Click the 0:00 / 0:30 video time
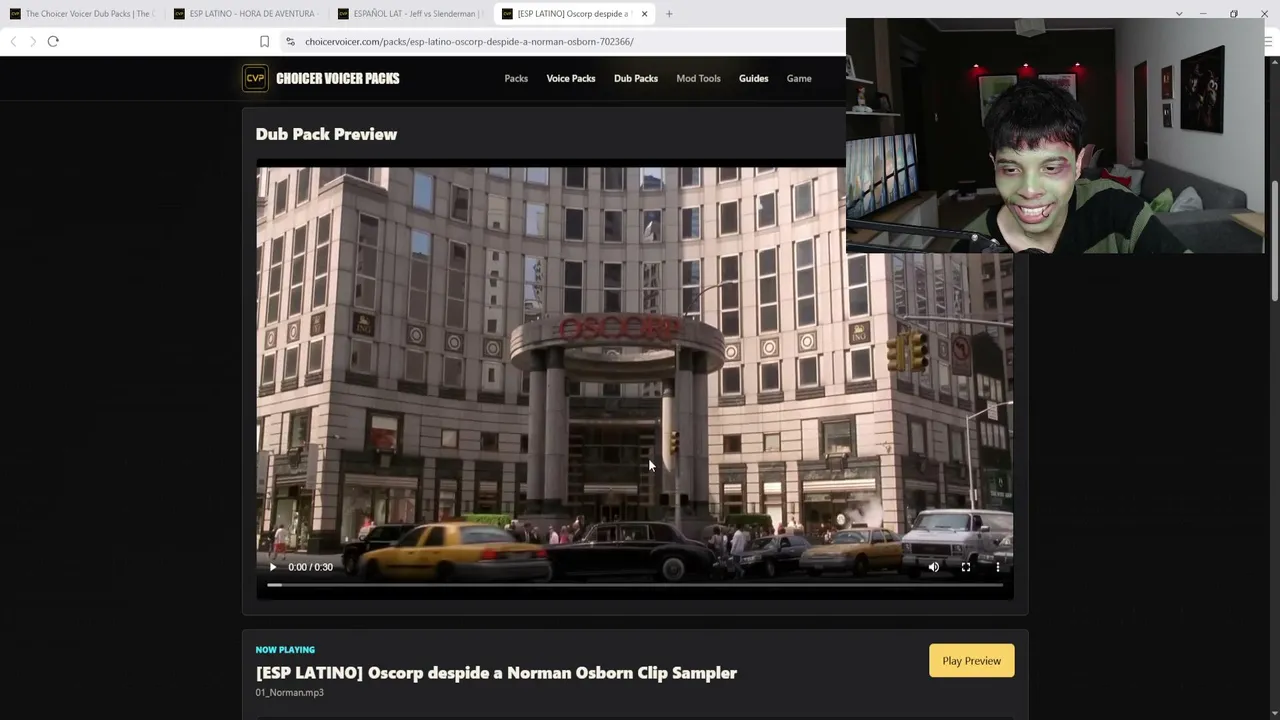Image resolution: width=1280 pixels, height=720 pixels. click(310, 567)
